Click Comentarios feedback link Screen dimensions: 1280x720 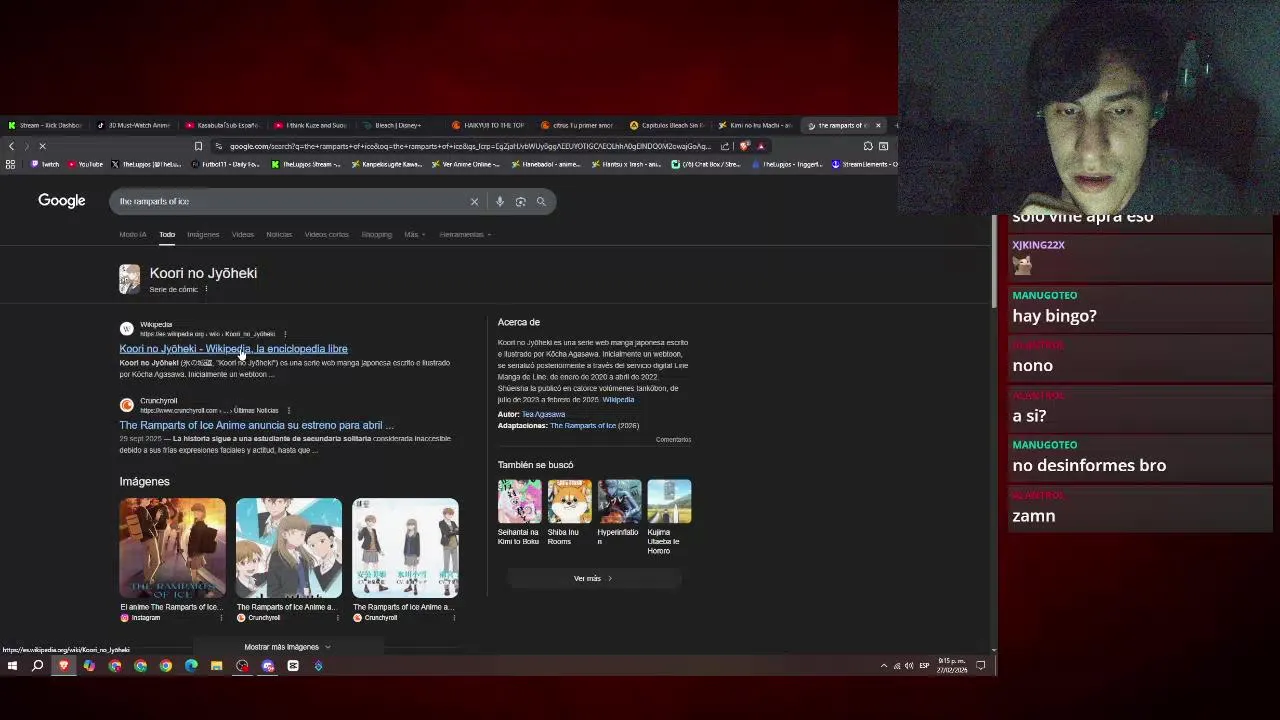(673, 440)
